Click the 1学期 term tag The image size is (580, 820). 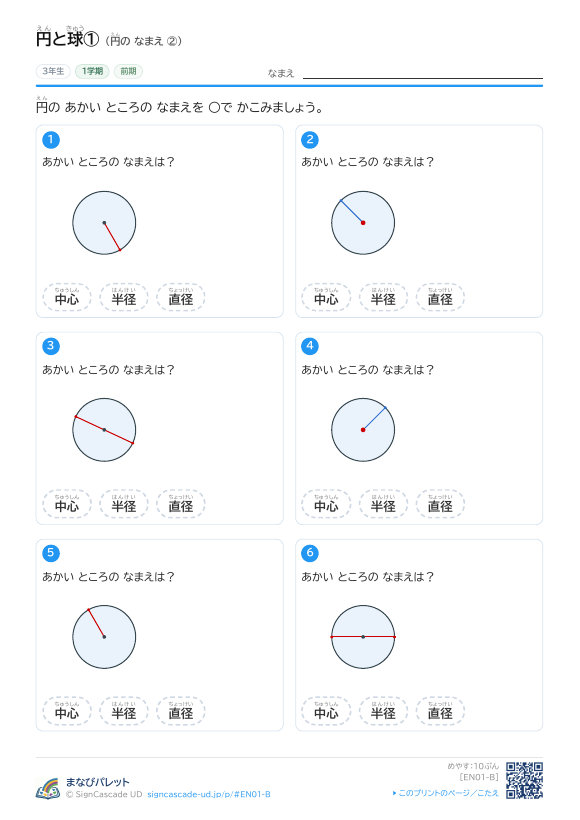92,71
